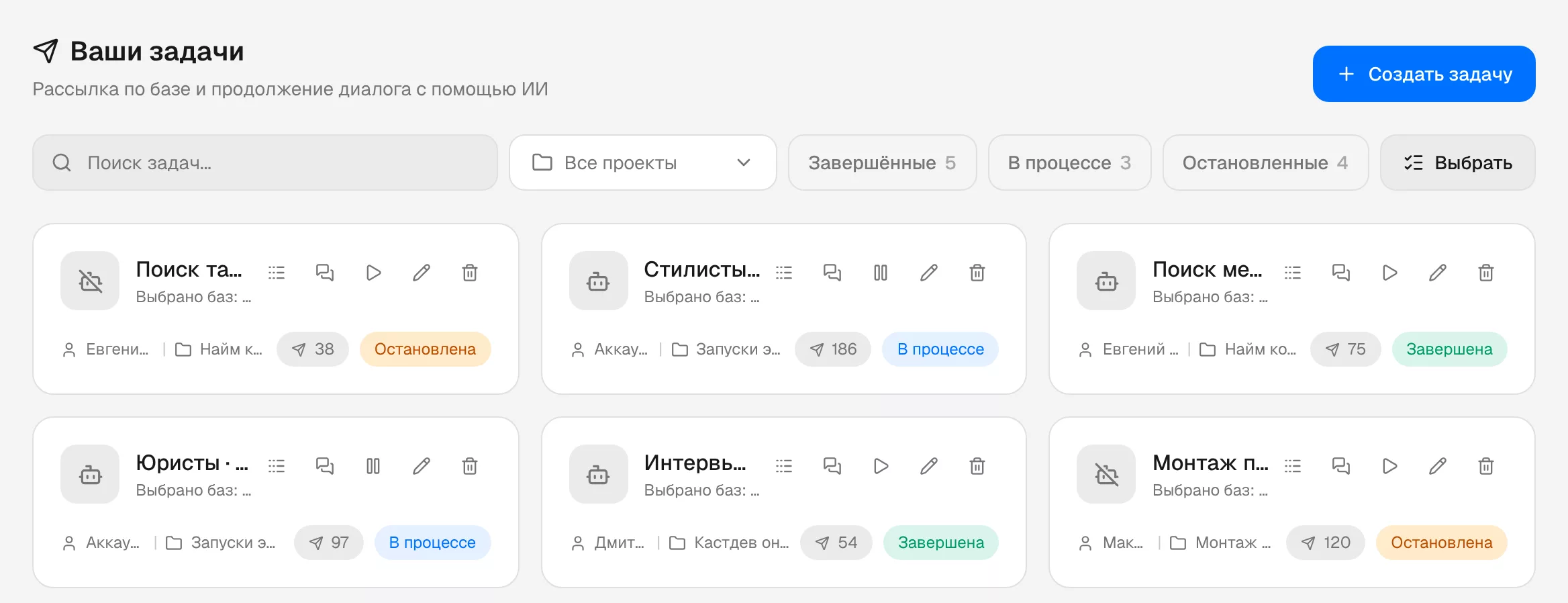The height and width of the screenshot is (603, 1568).
Task: Start the Поиск та… task
Action: coord(373,273)
